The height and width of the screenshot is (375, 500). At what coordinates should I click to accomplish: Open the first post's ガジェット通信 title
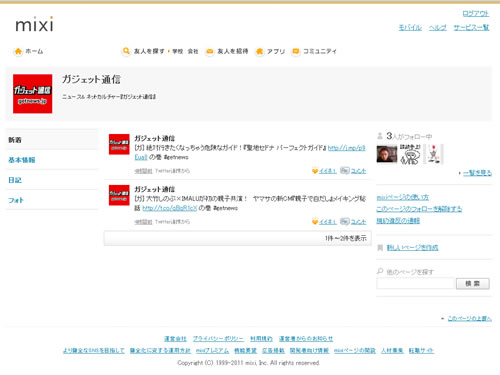pos(154,138)
